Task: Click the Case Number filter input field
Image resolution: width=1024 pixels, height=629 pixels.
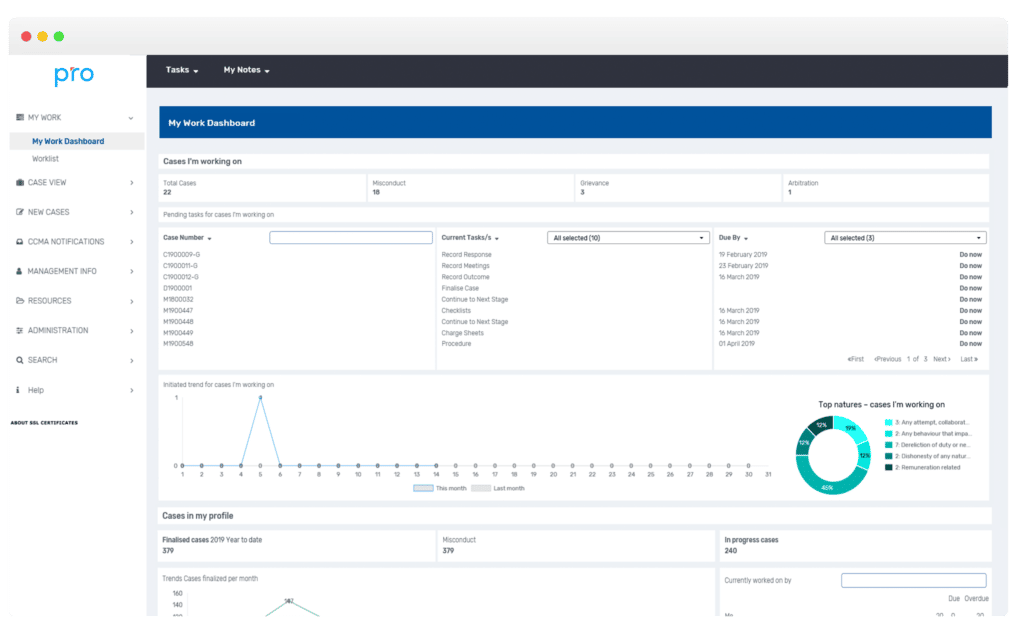Action: coord(350,237)
